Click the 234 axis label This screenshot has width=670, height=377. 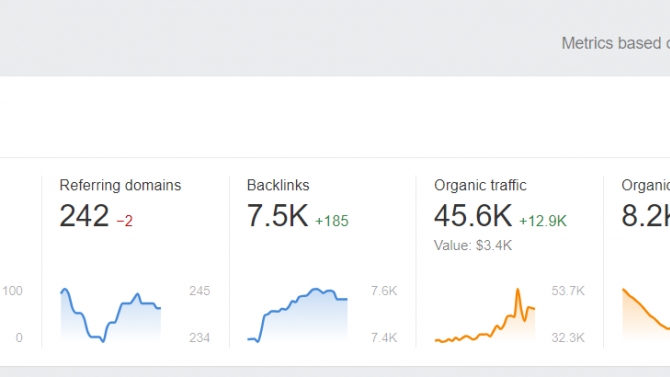tap(200, 338)
